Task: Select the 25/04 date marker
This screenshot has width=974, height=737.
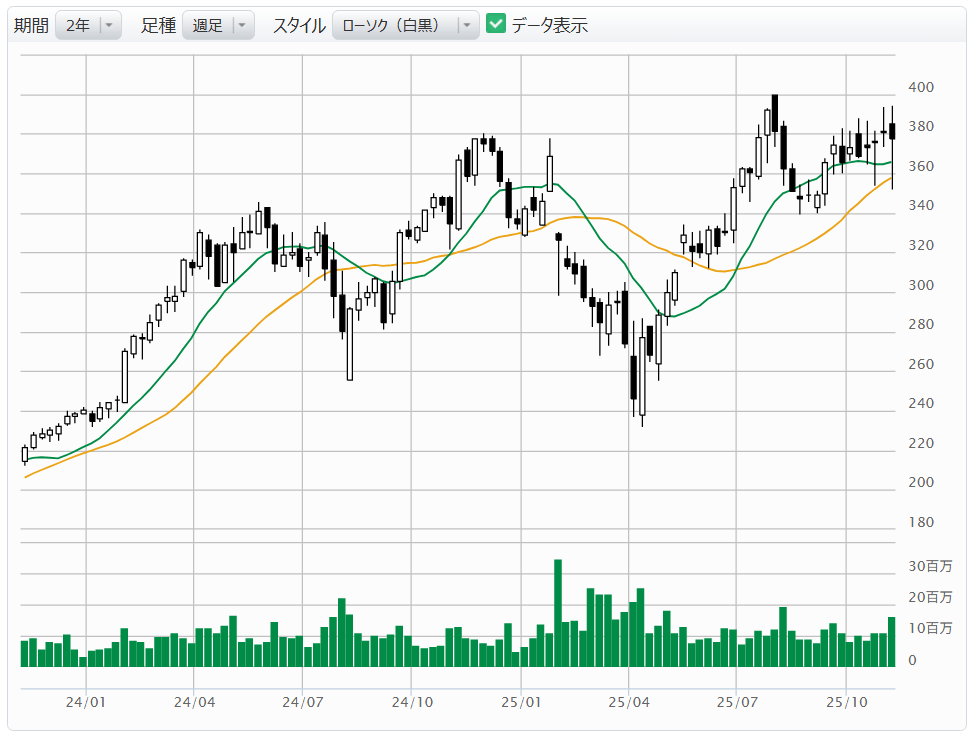Action: point(628,702)
